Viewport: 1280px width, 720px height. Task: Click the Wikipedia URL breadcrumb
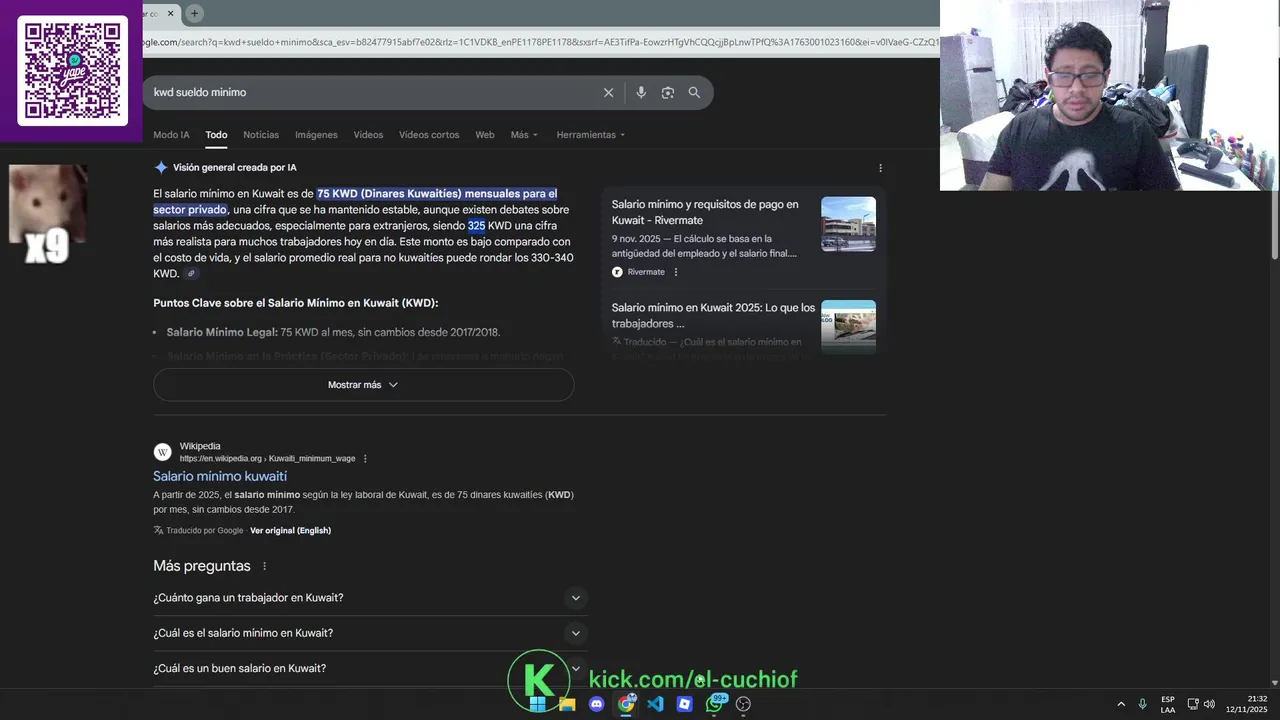[267, 459]
